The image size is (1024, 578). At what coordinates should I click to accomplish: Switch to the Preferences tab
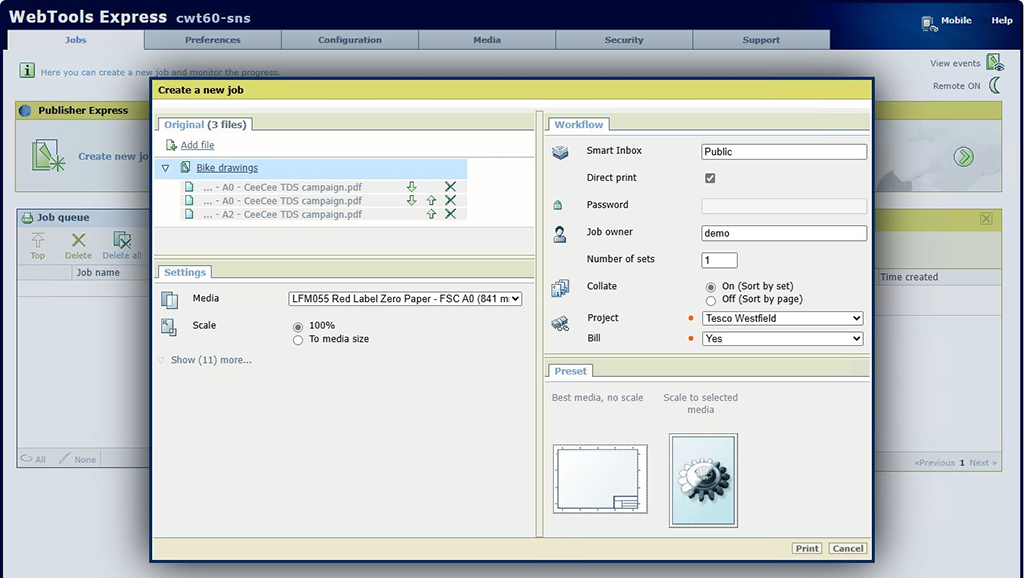click(213, 40)
